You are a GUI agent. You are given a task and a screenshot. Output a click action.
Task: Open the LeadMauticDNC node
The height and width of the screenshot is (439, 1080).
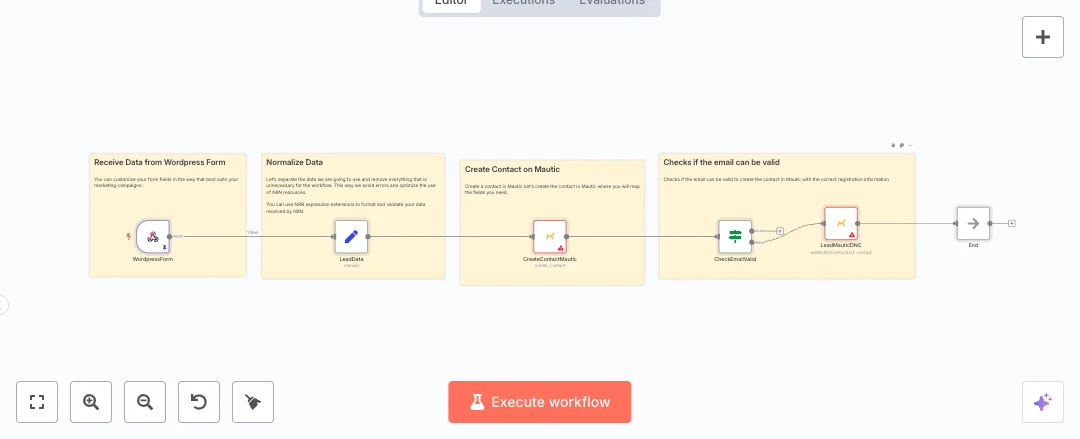pyautogui.click(x=840, y=223)
